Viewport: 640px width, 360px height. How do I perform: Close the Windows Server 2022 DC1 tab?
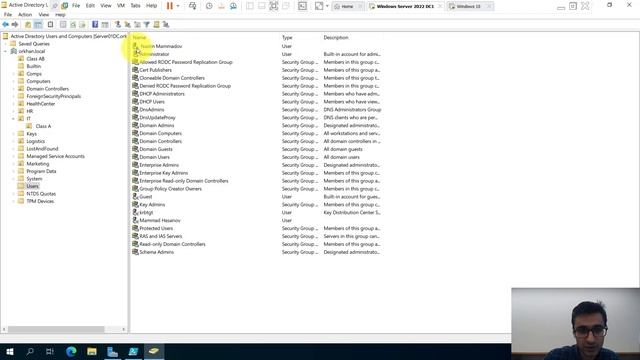click(x=440, y=6)
